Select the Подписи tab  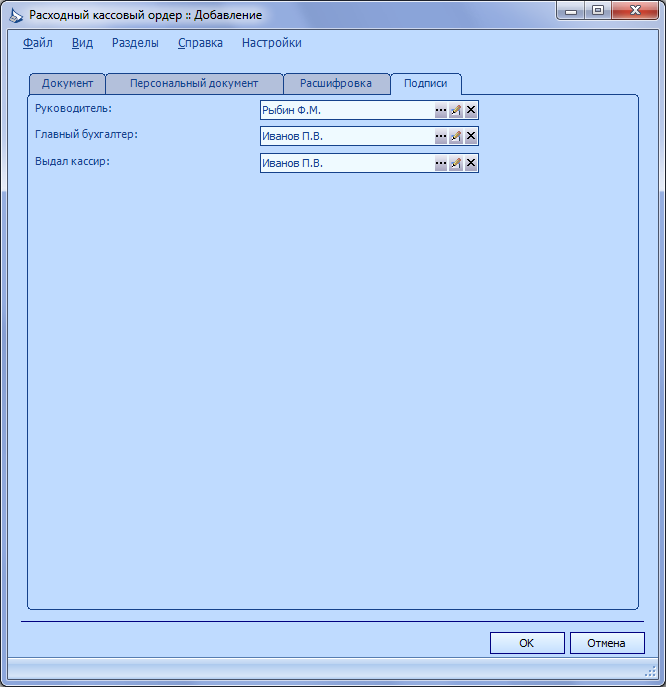tap(425, 84)
